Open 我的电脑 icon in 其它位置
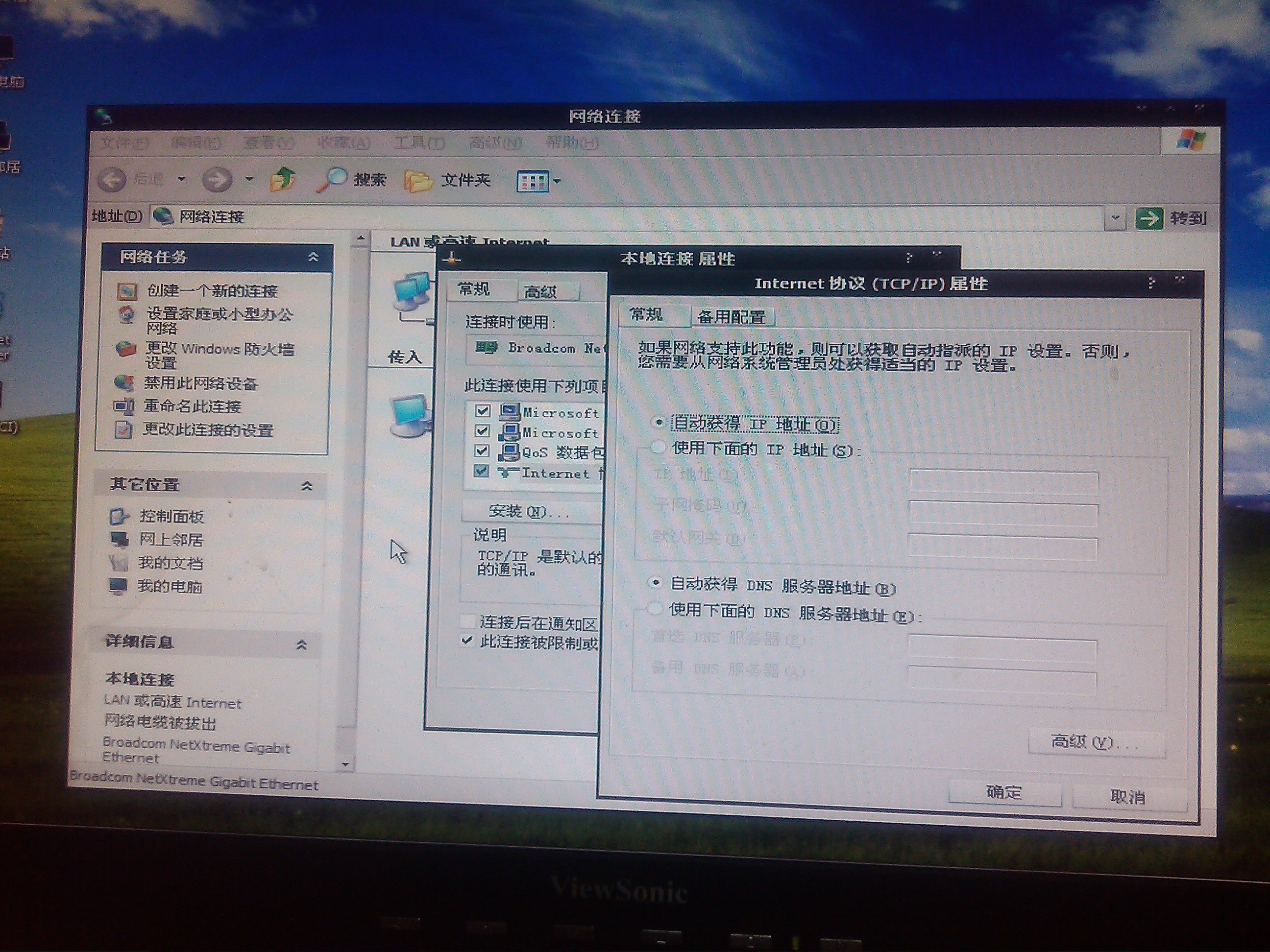1270x952 pixels. coord(118,587)
